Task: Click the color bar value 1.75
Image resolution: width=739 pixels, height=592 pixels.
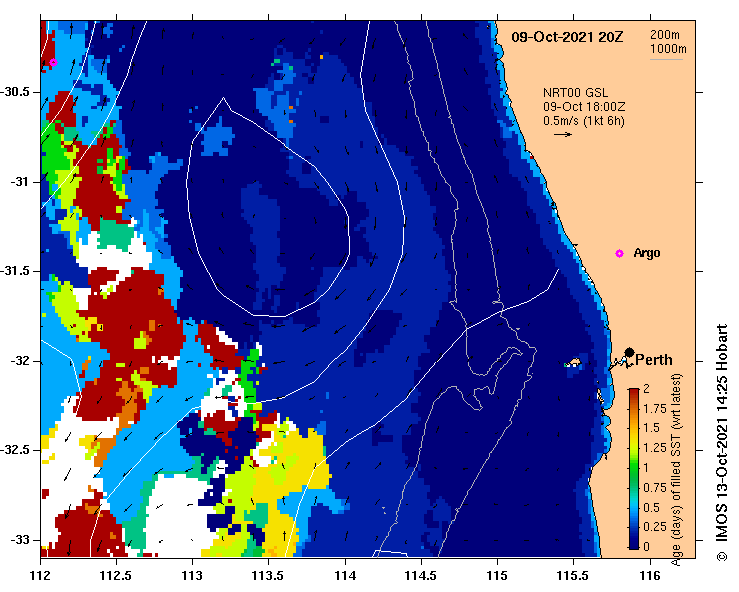Action: (x=655, y=409)
